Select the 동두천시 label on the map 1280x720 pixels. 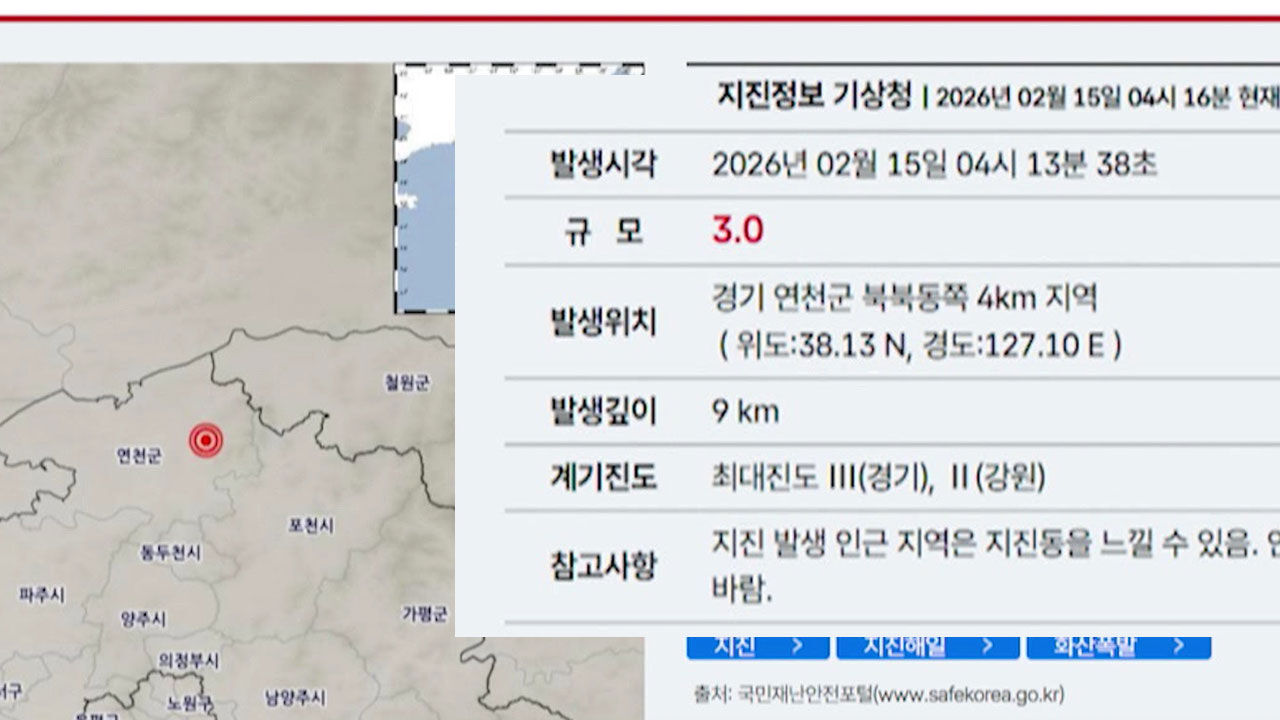tap(170, 552)
